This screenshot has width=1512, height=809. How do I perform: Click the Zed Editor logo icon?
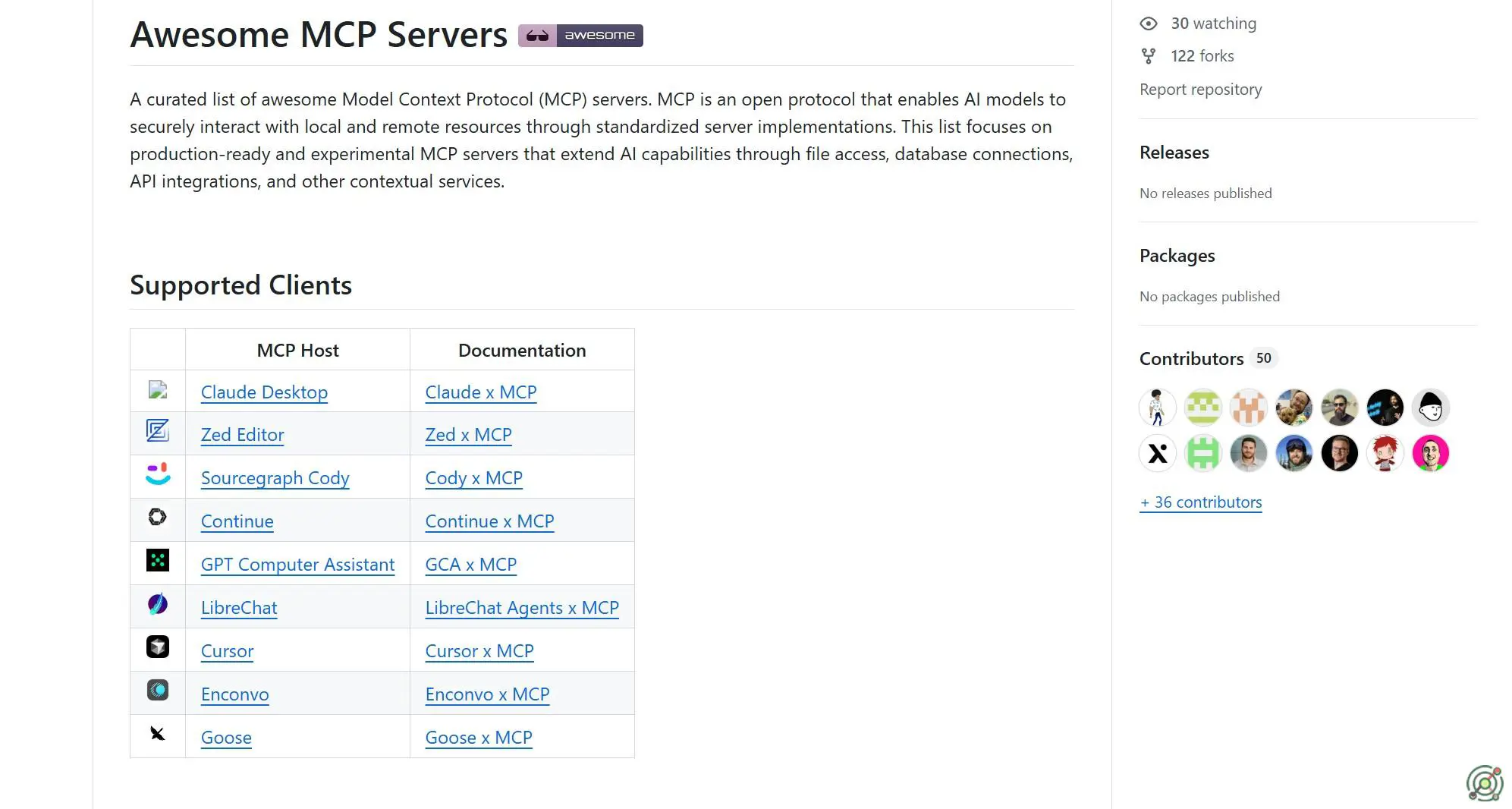[158, 431]
